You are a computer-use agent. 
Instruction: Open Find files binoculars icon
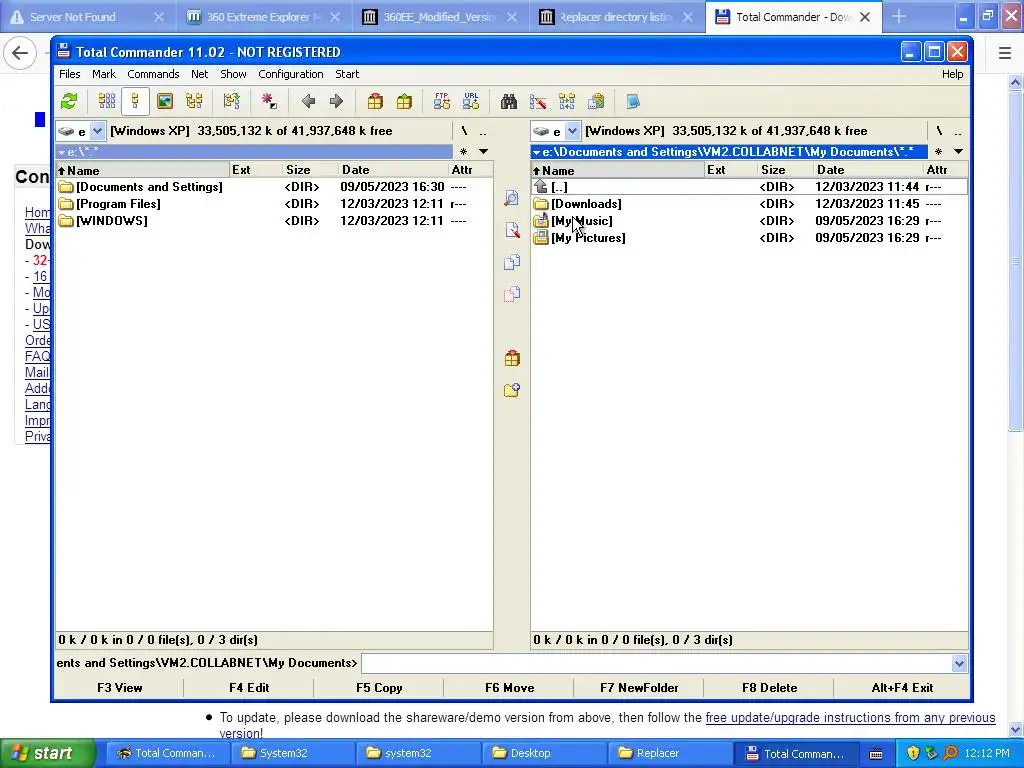[509, 101]
